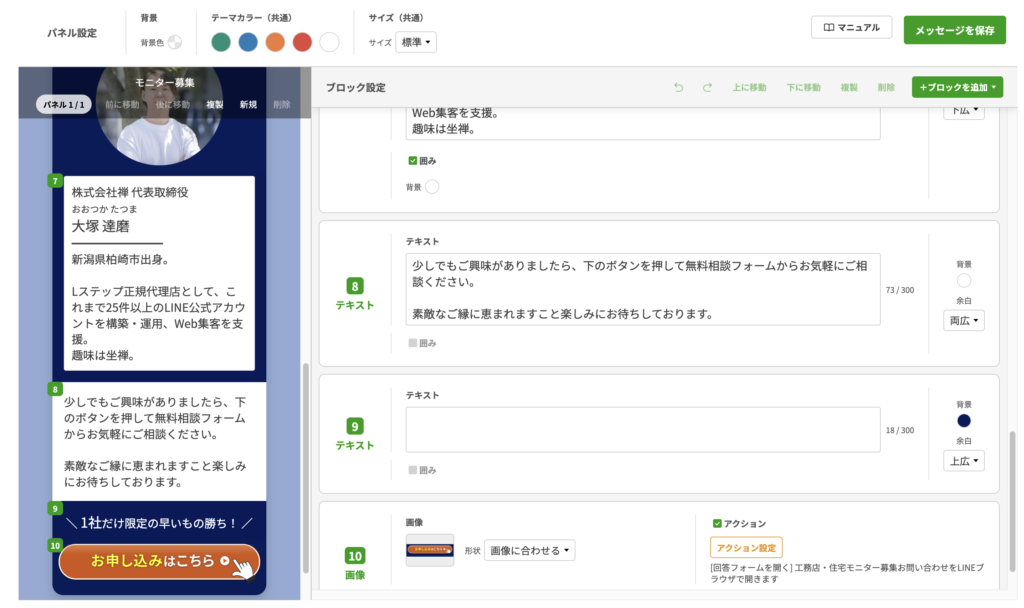The image size is (1024, 608).
Task: Select the block 9 number badge in settings
Action: (x=355, y=425)
